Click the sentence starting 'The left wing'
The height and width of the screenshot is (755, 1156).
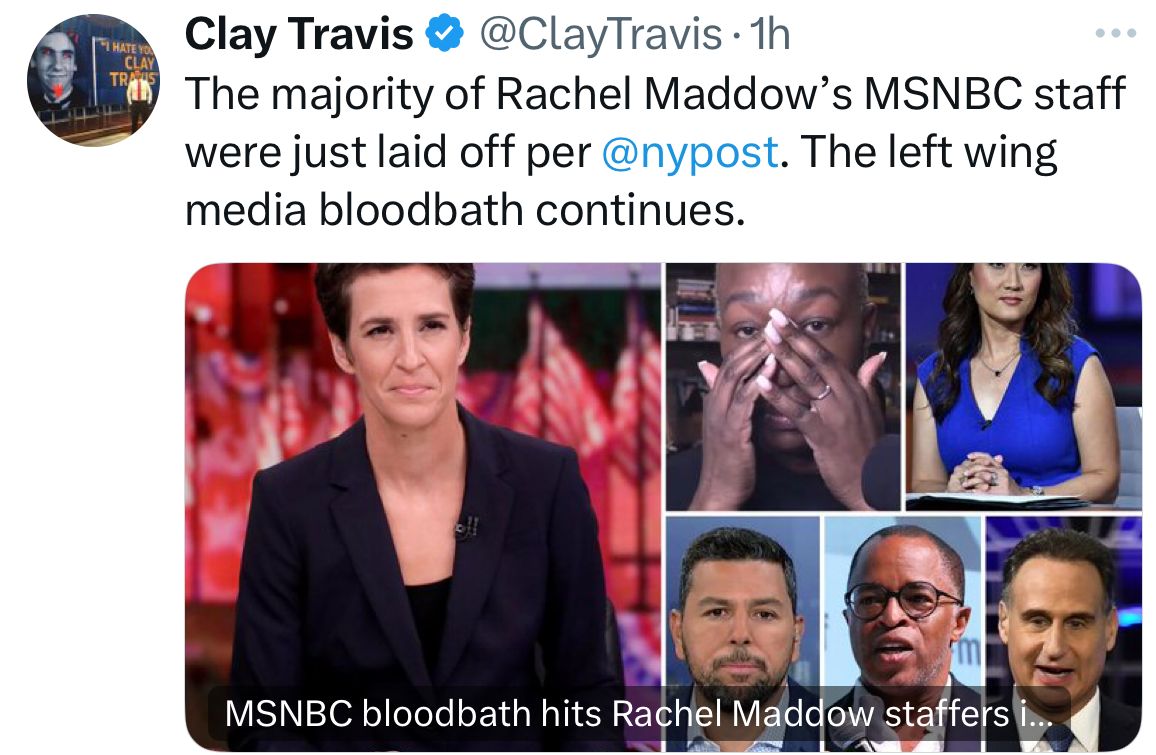[x=929, y=153]
